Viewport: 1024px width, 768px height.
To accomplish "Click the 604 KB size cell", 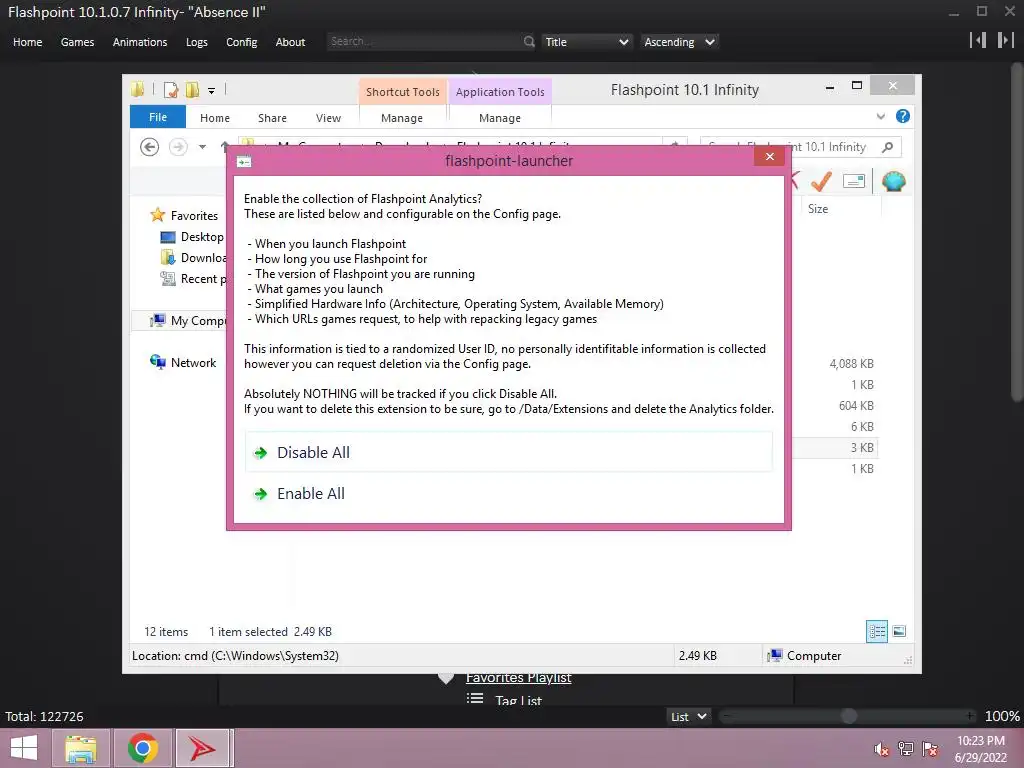I will 856,406.
